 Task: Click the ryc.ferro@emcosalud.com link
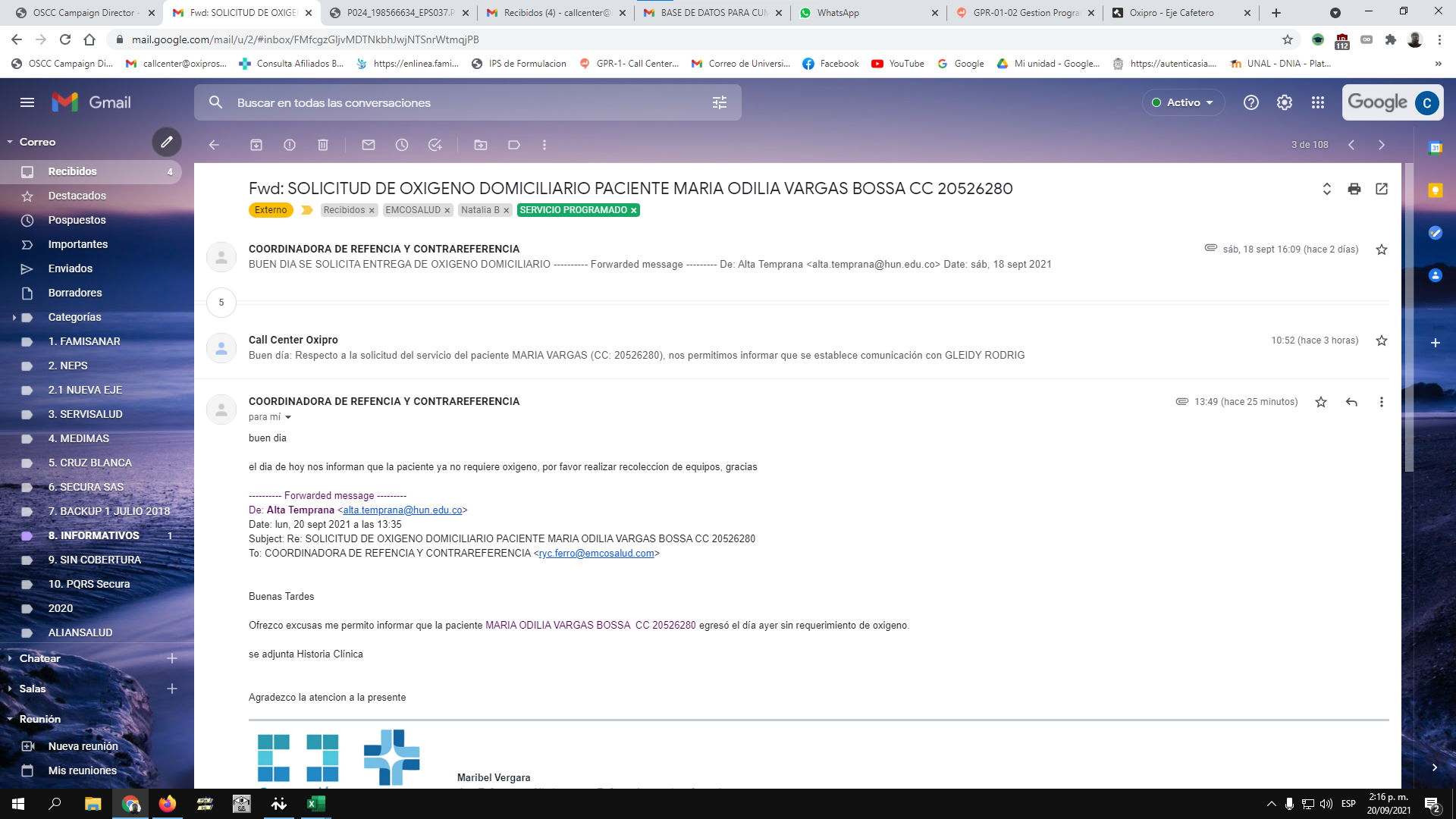tap(596, 554)
